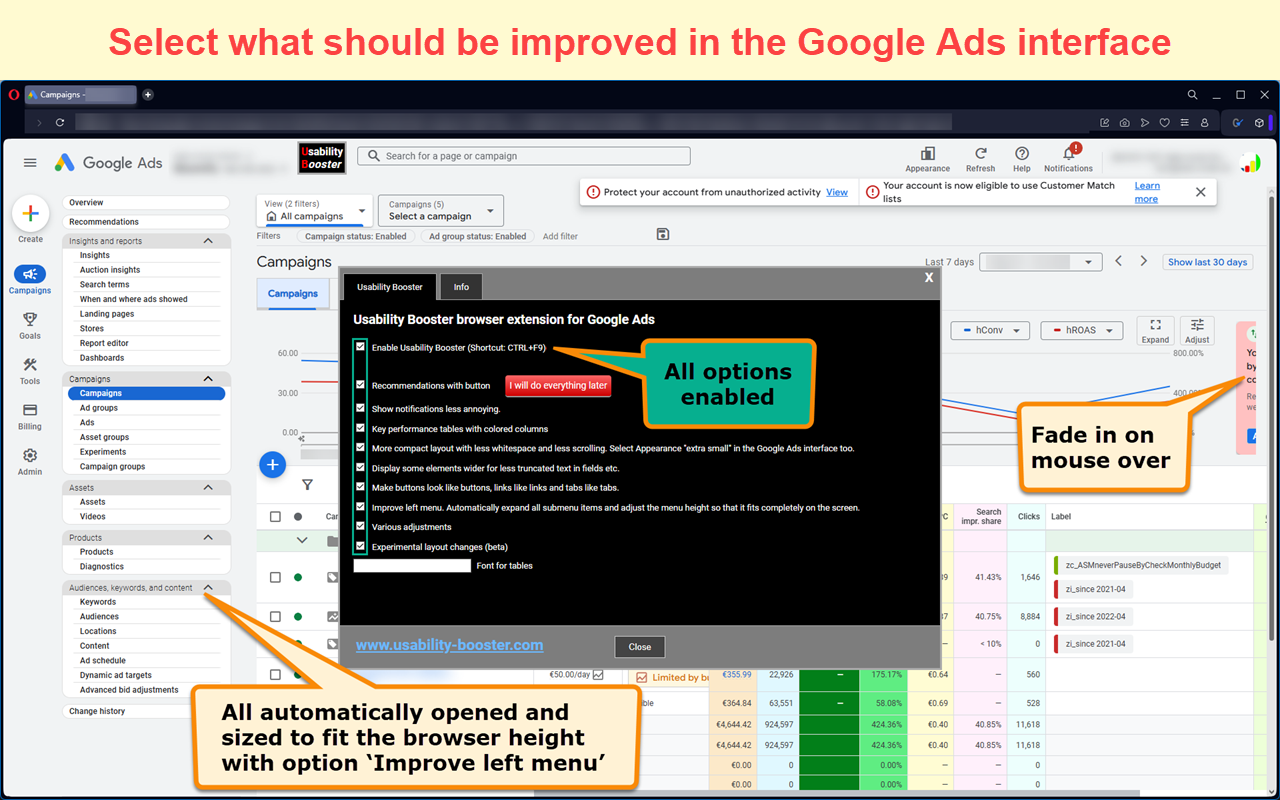This screenshot has height=800, width=1280.
Task: Click the table filter funnel icon
Action: click(307, 485)
